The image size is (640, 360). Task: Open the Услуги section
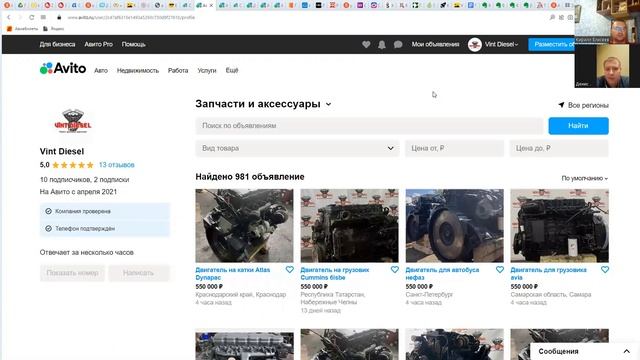[x=207, y=70]
